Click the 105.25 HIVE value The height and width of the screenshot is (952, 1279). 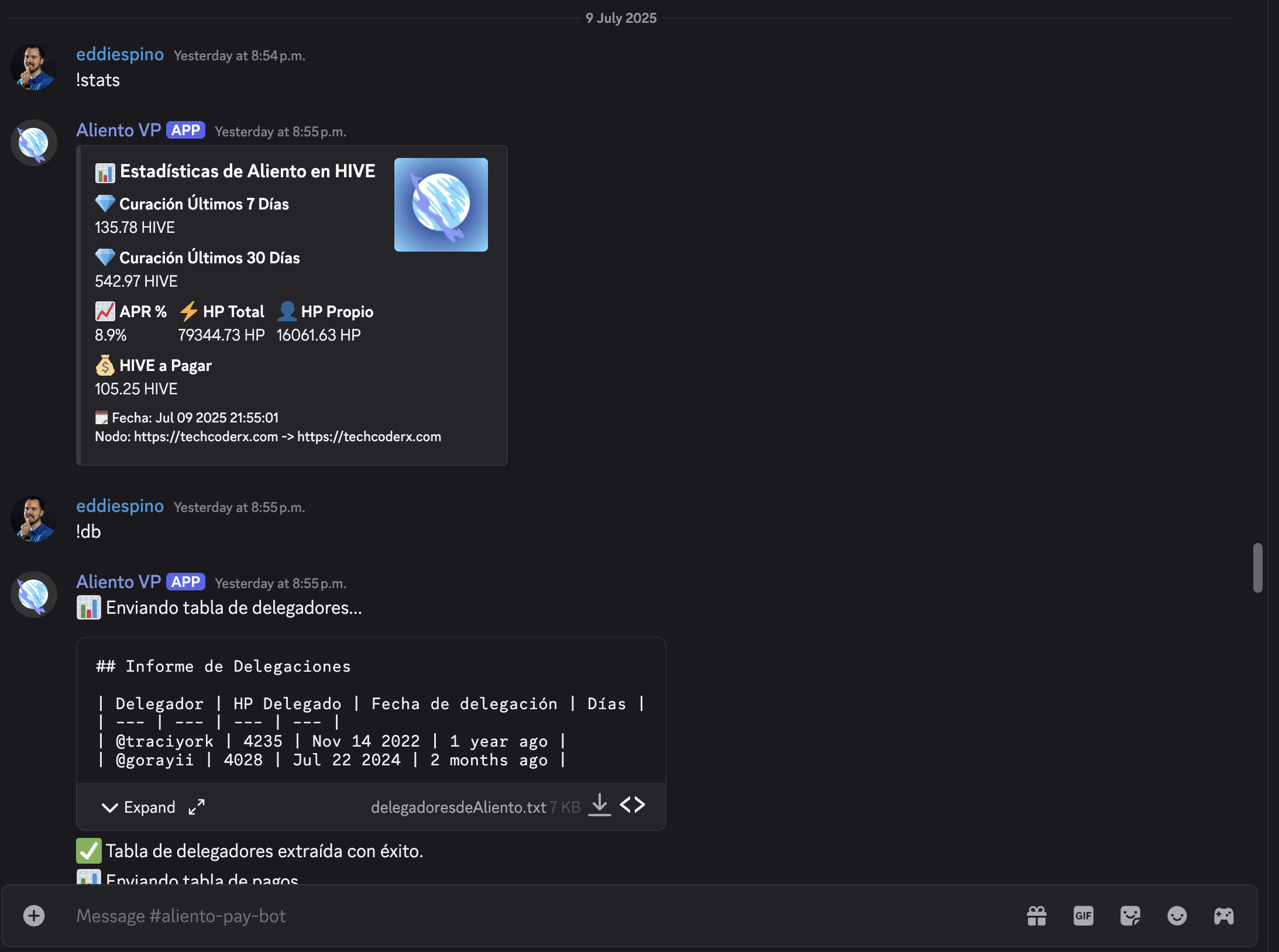point(136,389)
